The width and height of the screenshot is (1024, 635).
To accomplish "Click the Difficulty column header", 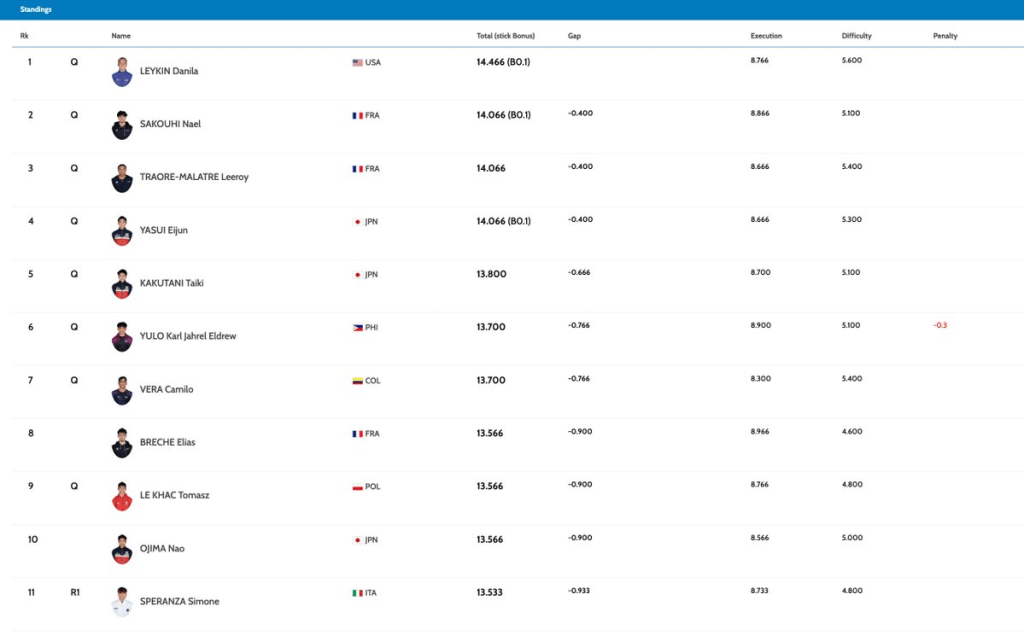I will [856, 36].
